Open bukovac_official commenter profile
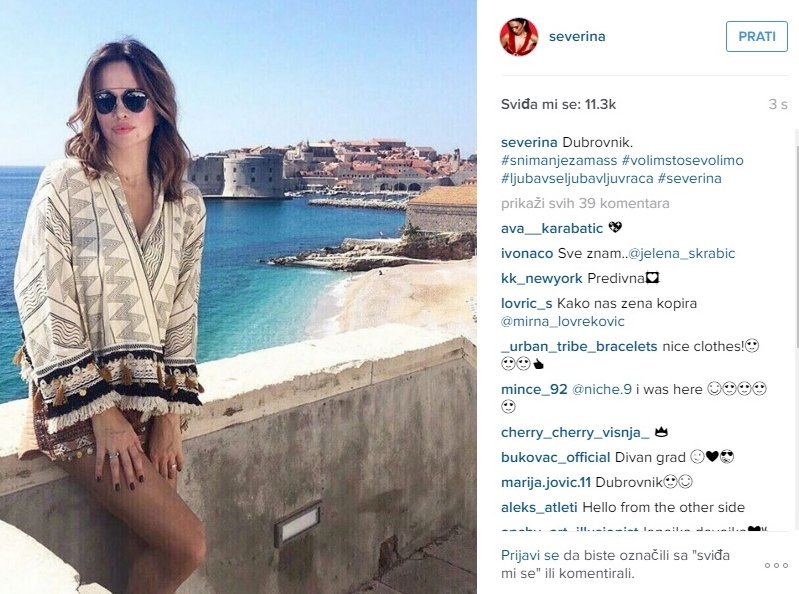Screen dimensions: 799x594 click(555, 457)
